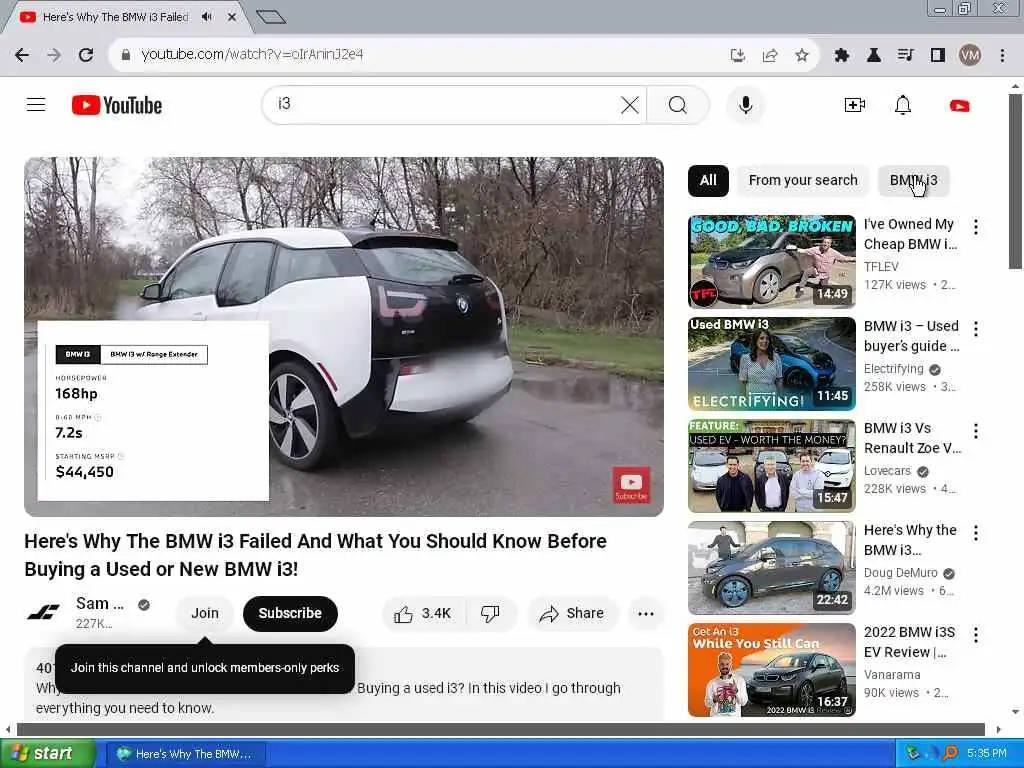Viewport: 1024px width, 768px height.
Task: Share the video
Action: [x=572, y=613]
